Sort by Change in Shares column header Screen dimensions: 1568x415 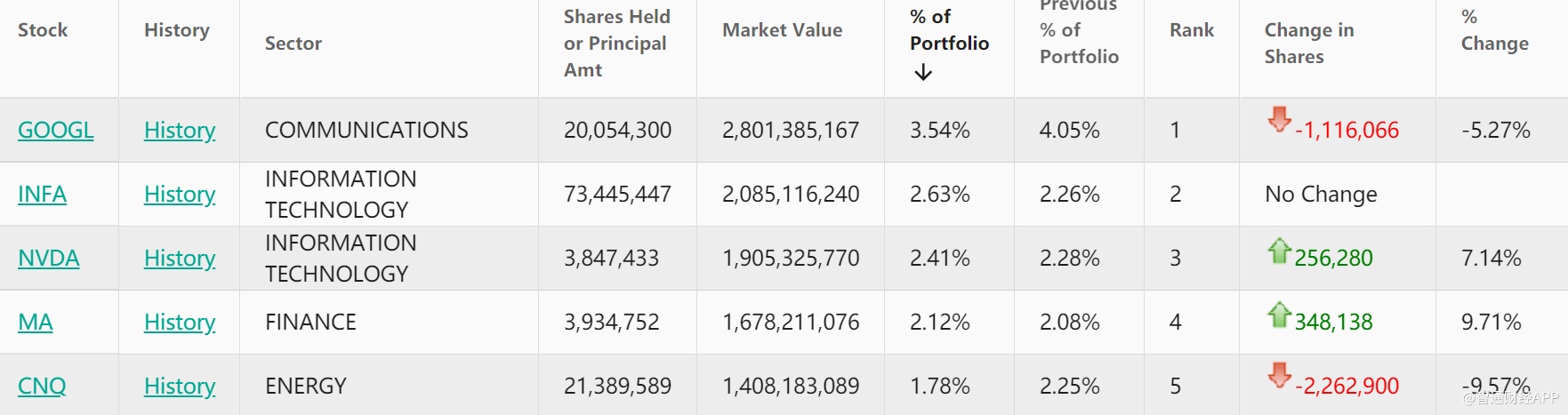pos(1308,44)
